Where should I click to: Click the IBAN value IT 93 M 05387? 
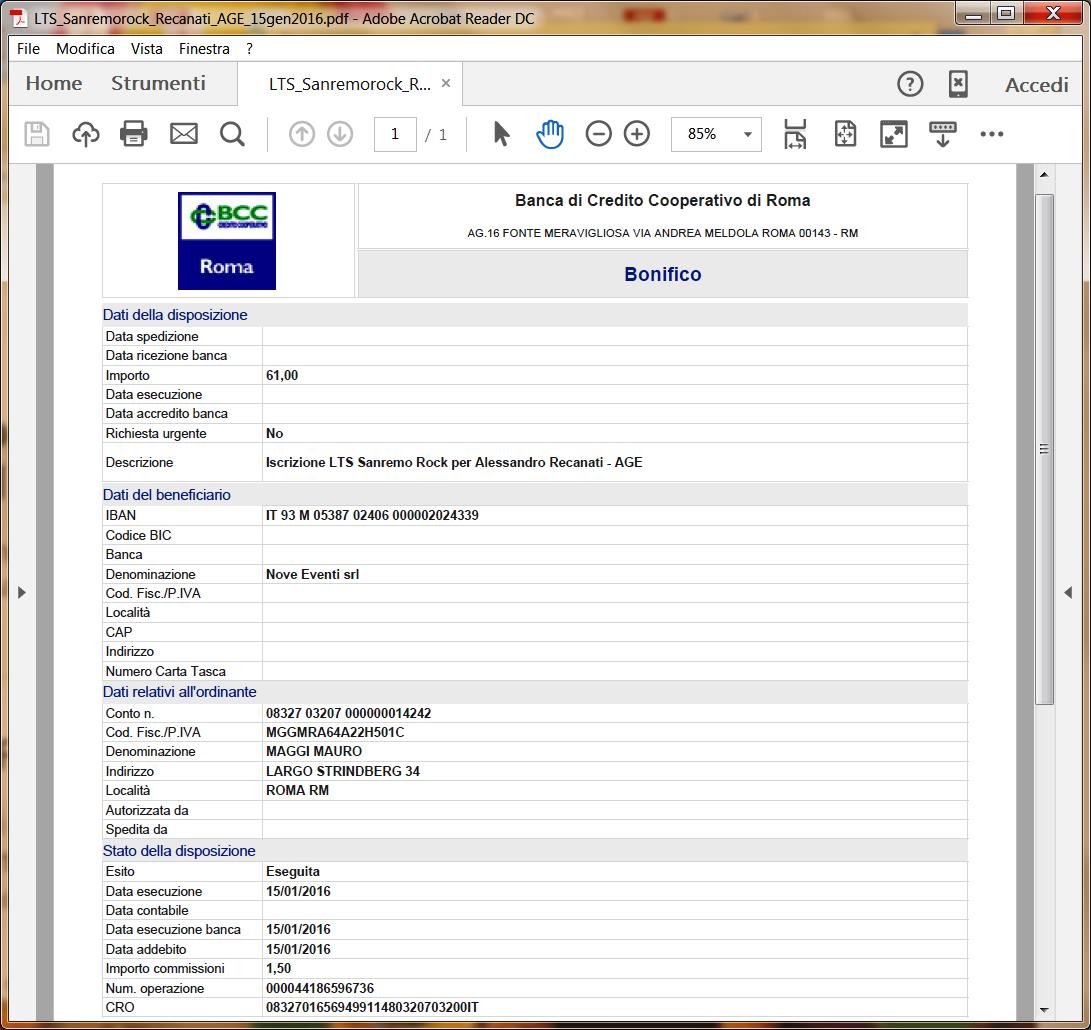(372, 516)
